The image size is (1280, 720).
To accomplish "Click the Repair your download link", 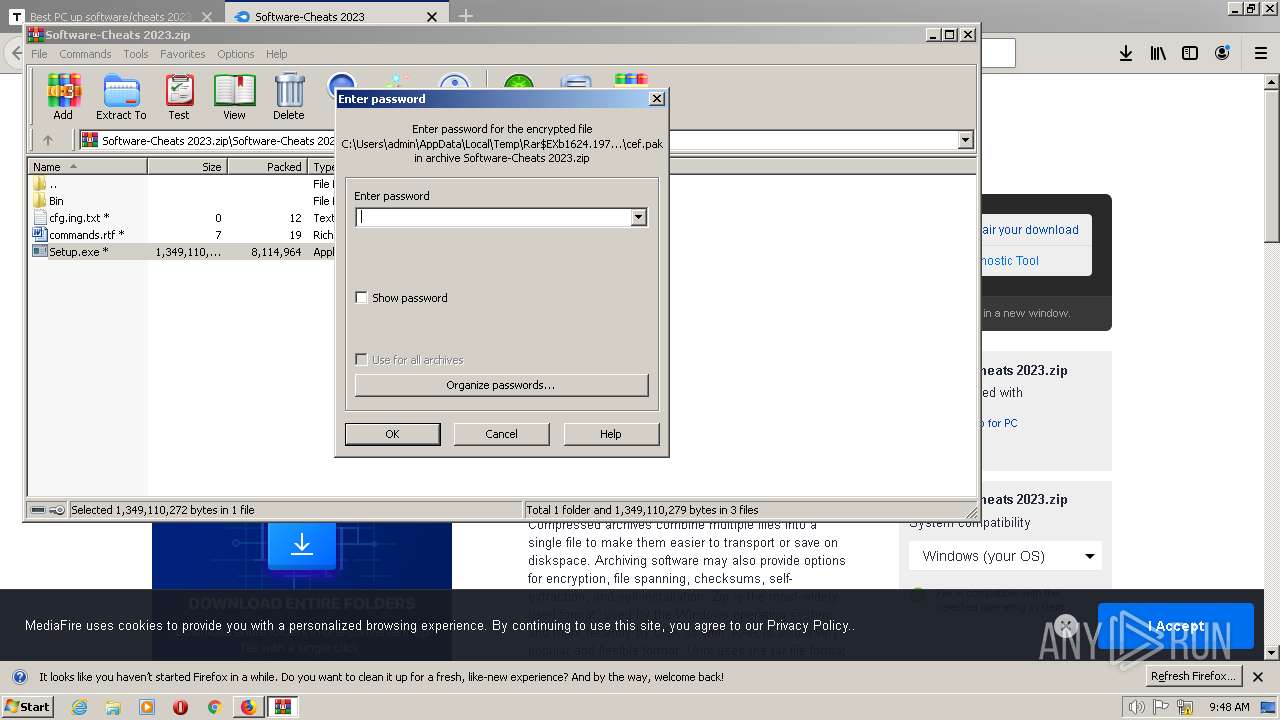I will pos(1029,230).
